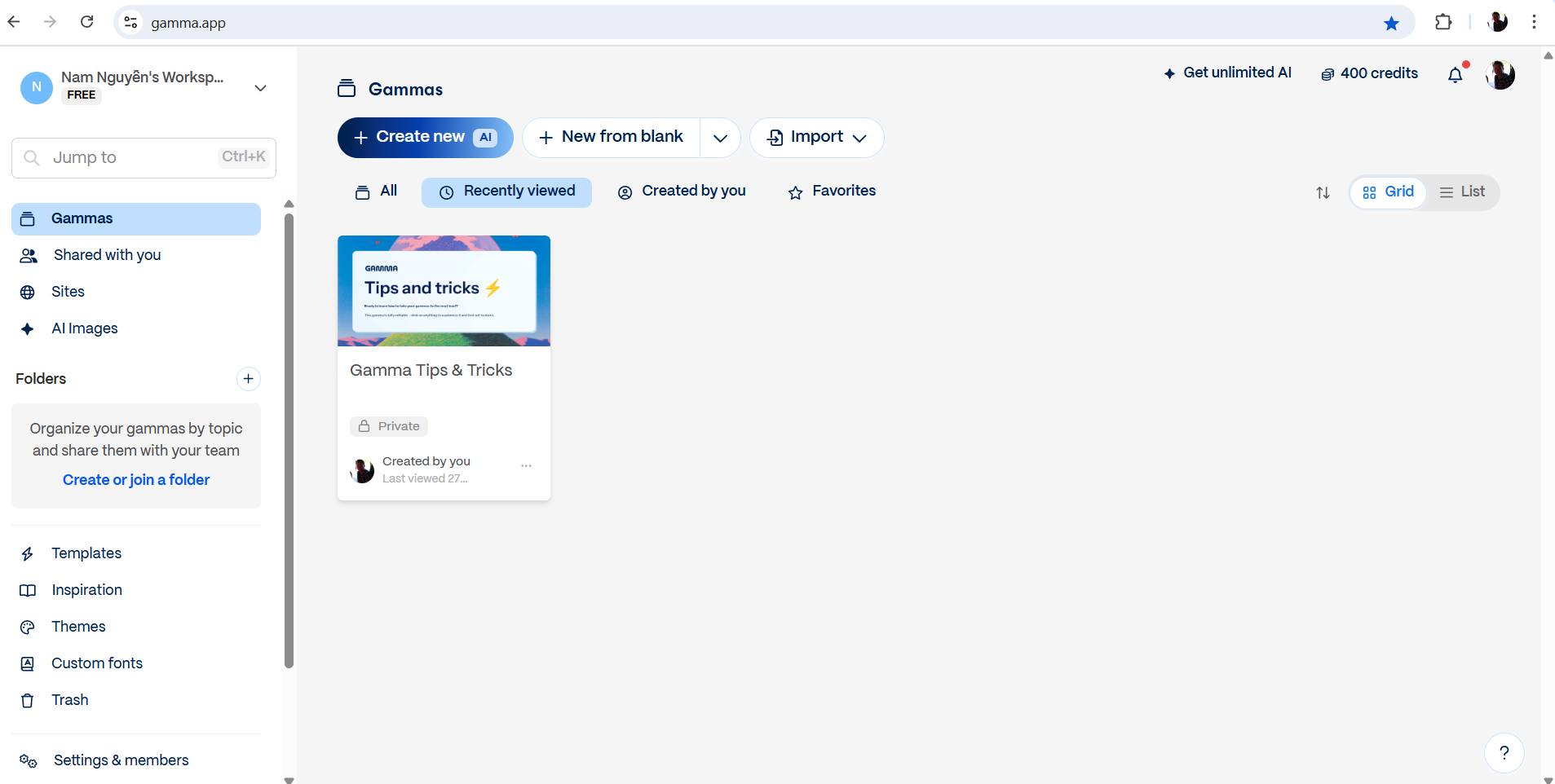The height and width of the screenshot is (784, 1555).
Task: Open the help question mark button
Action: [1504, 752]
